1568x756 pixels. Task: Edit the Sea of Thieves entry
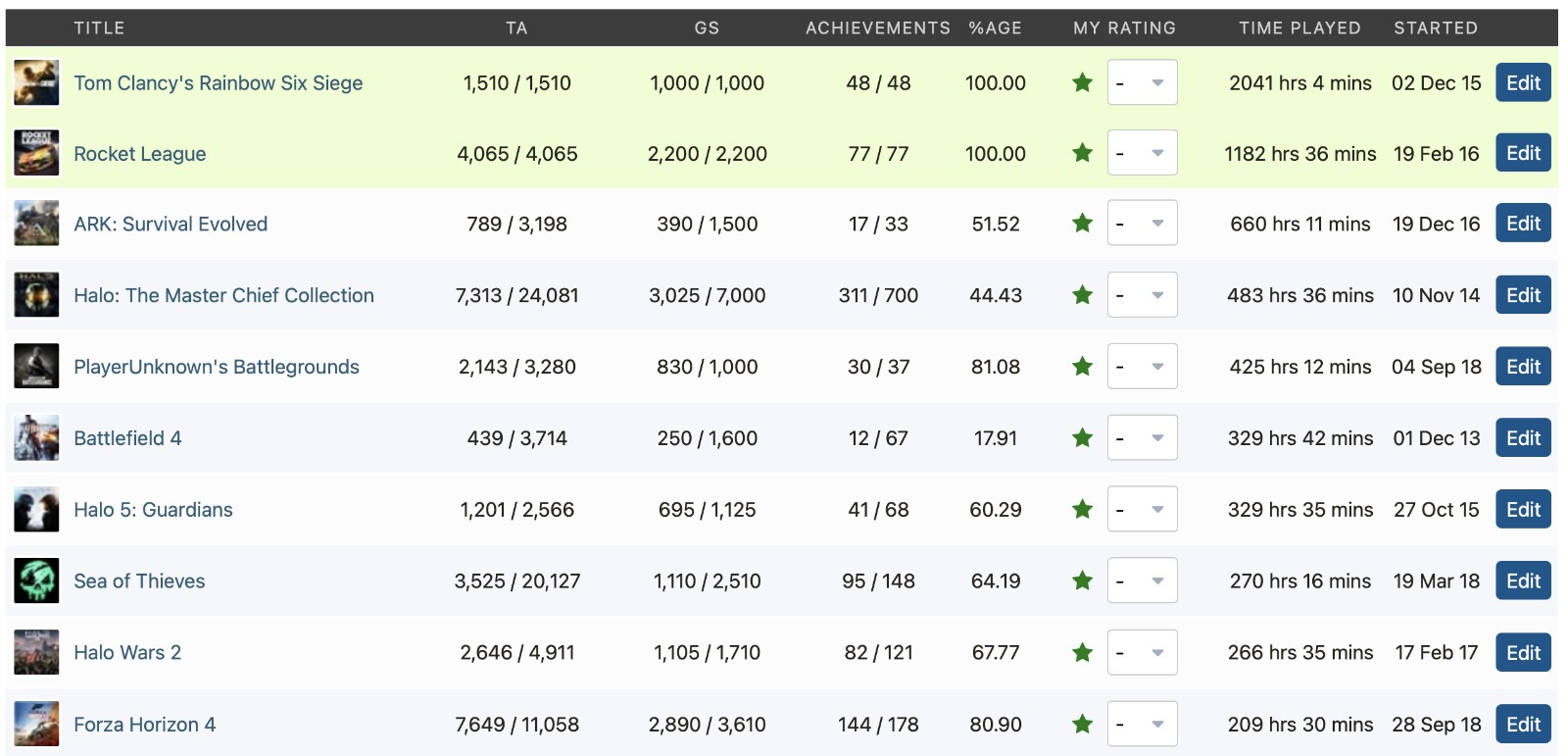(1523, 581)
